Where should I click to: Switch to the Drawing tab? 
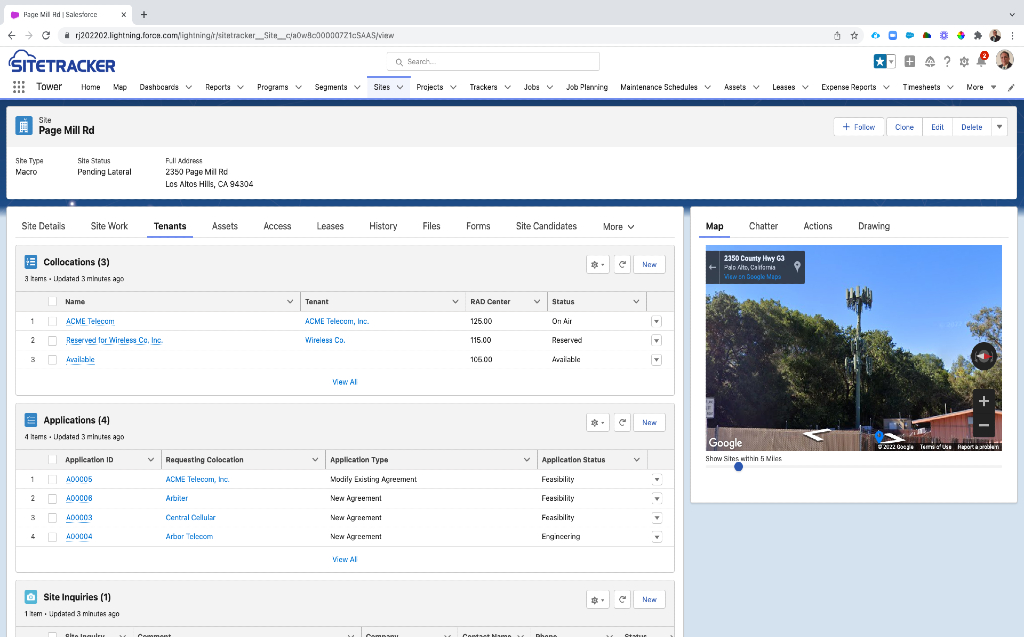pyautogui.click(x=874, y=226)
